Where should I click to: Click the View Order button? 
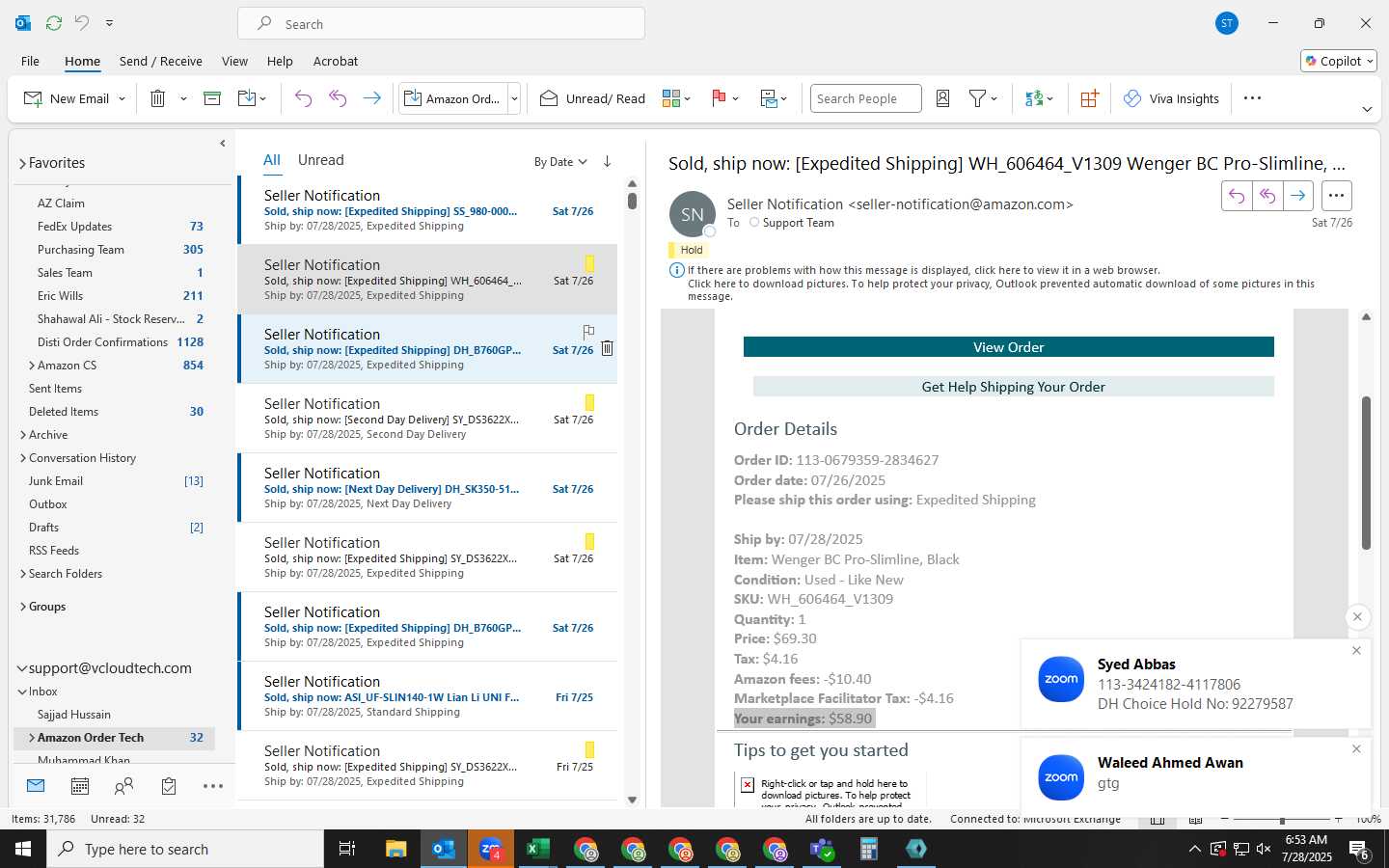1008,347
